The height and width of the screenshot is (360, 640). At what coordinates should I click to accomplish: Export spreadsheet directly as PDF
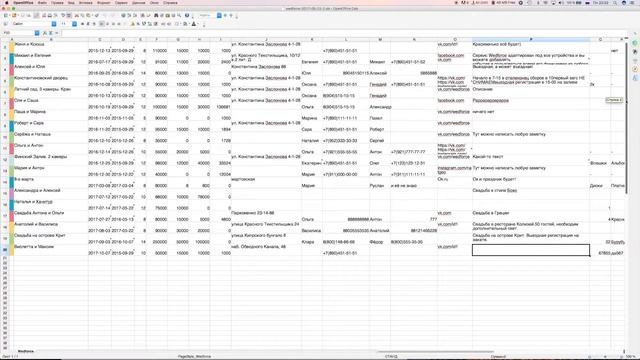pyautogui.click(x=44, y=16)
